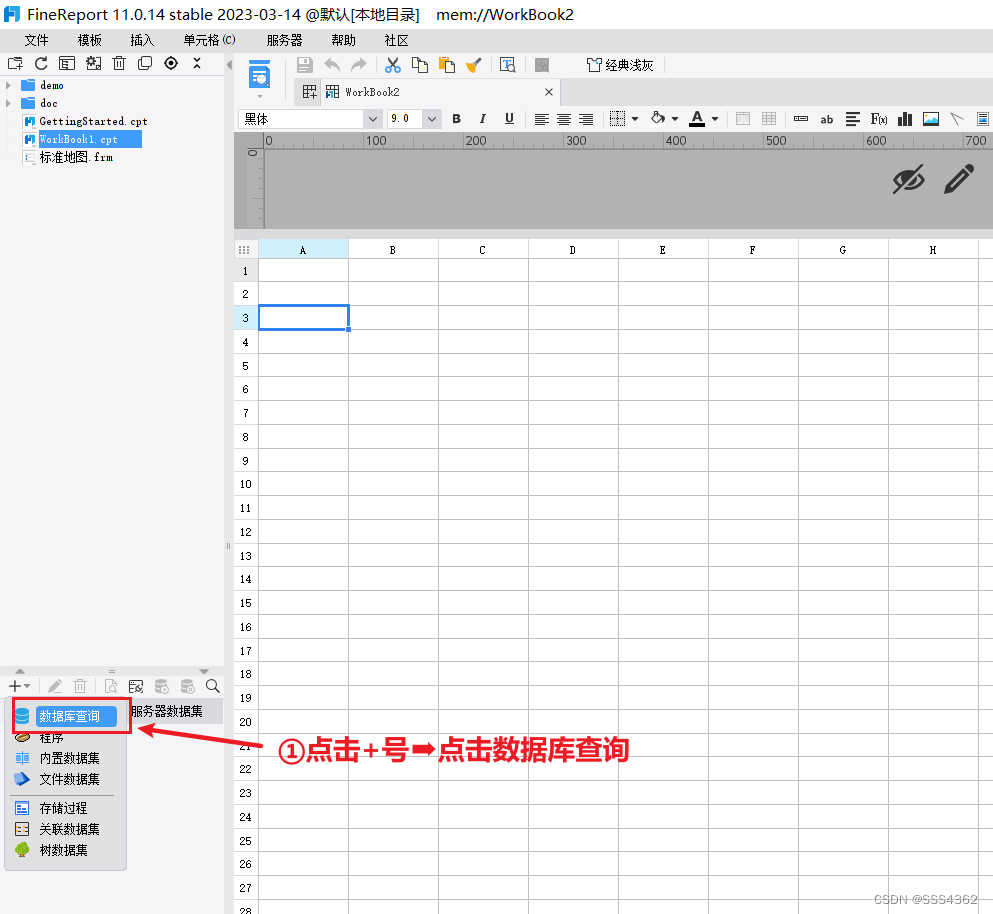Insert a slash line using the diagonal icon
This screenshot has height=914, width=993.
click(957, 119)
